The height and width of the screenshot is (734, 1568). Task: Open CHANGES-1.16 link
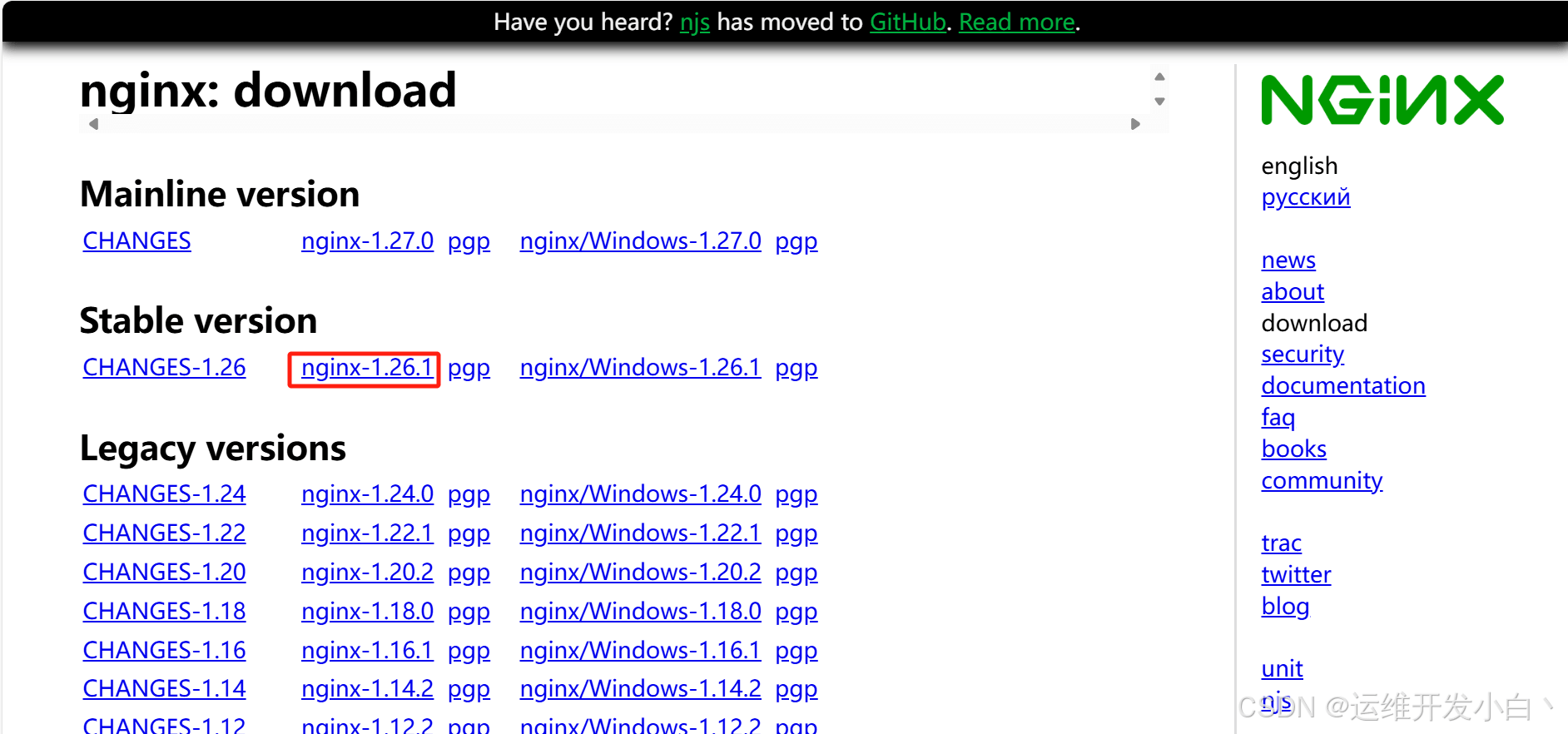[165, 650]
